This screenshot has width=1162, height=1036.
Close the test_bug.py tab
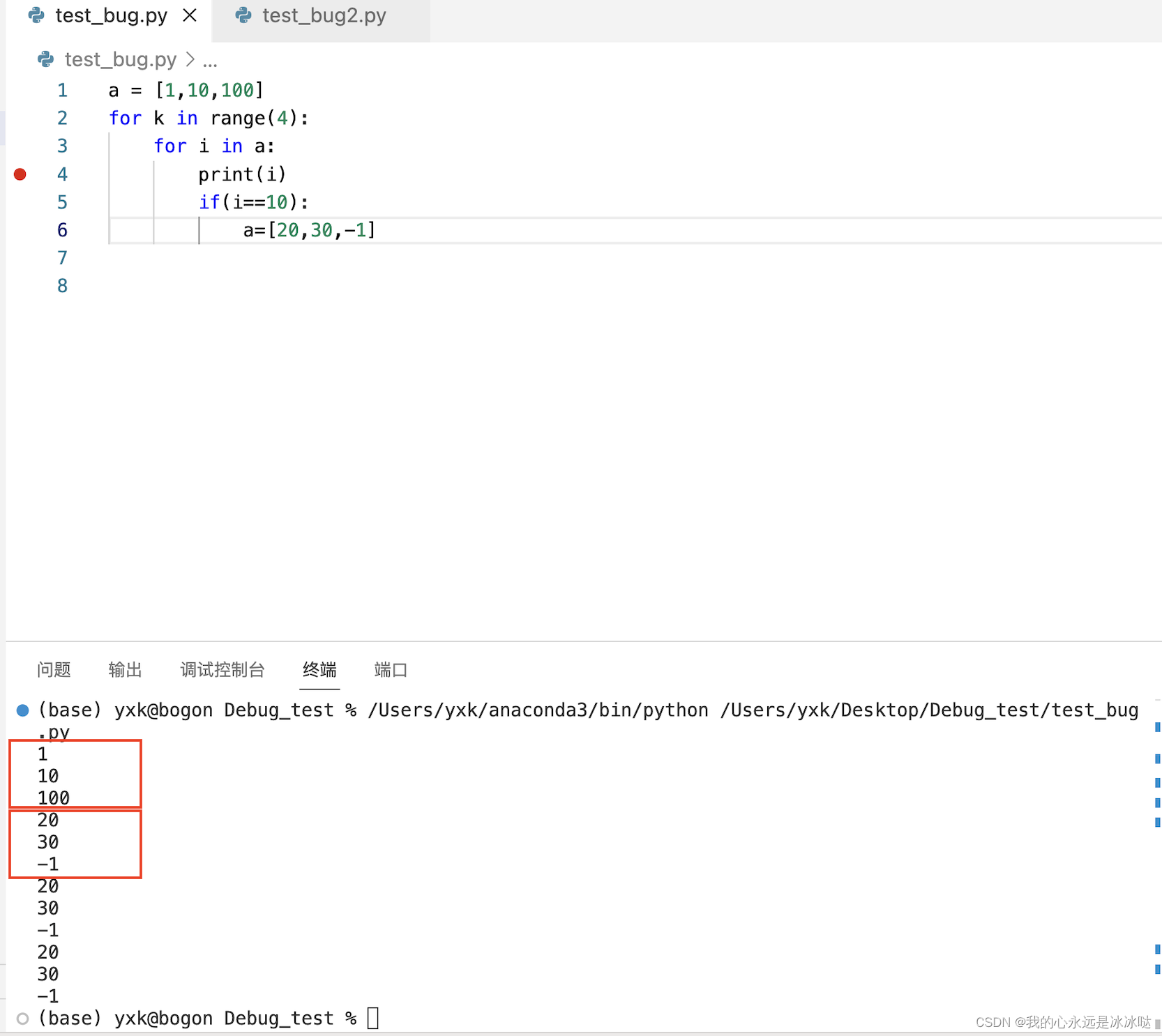pyautogui.click(x=190, y=15)
